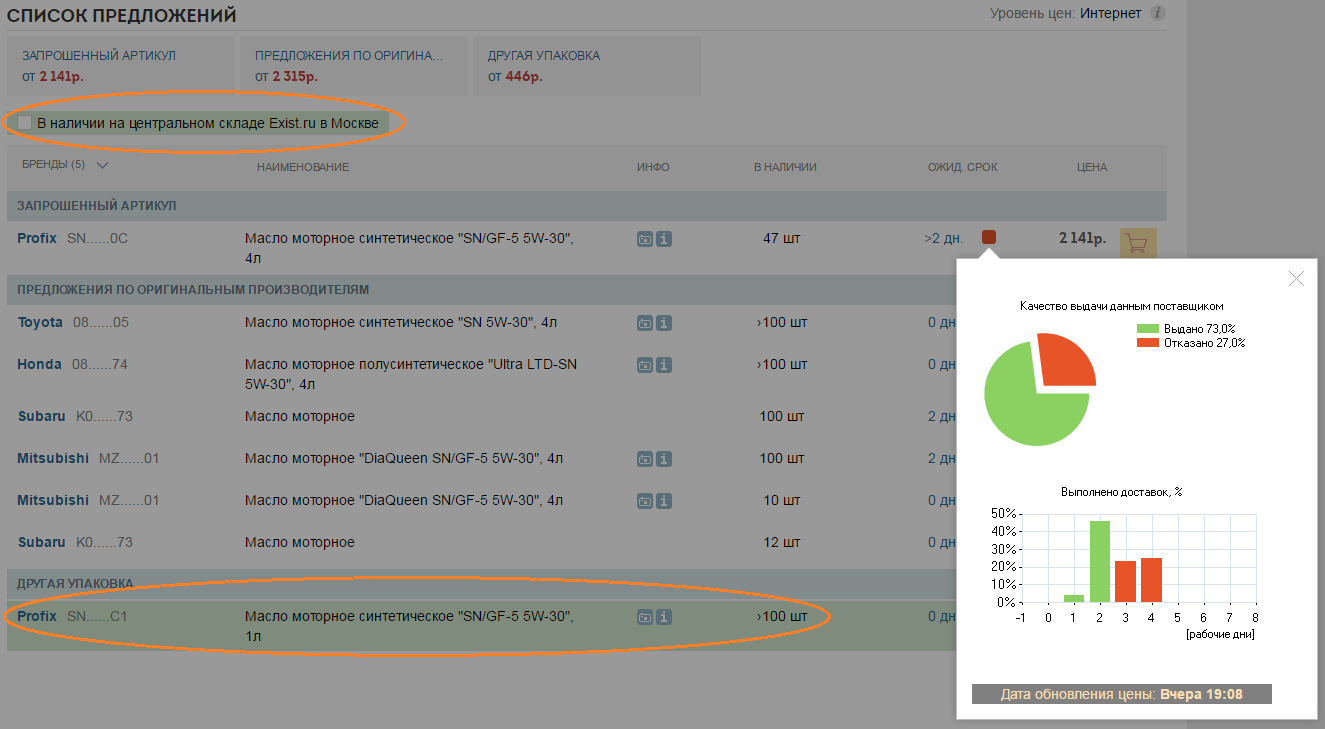Open Profix brand link in 1л row
This screenshot has height=729, width=1325.
(37, 617)
